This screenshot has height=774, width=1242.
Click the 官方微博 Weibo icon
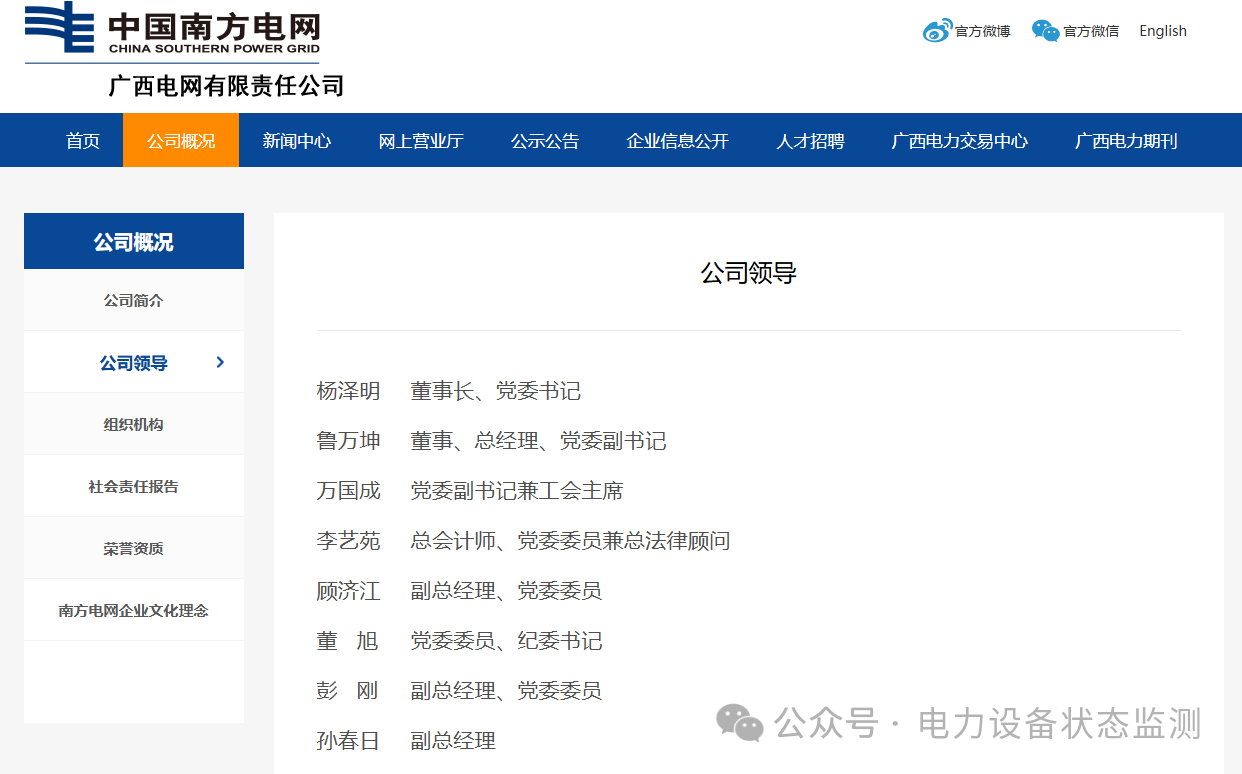coord(936,30)
